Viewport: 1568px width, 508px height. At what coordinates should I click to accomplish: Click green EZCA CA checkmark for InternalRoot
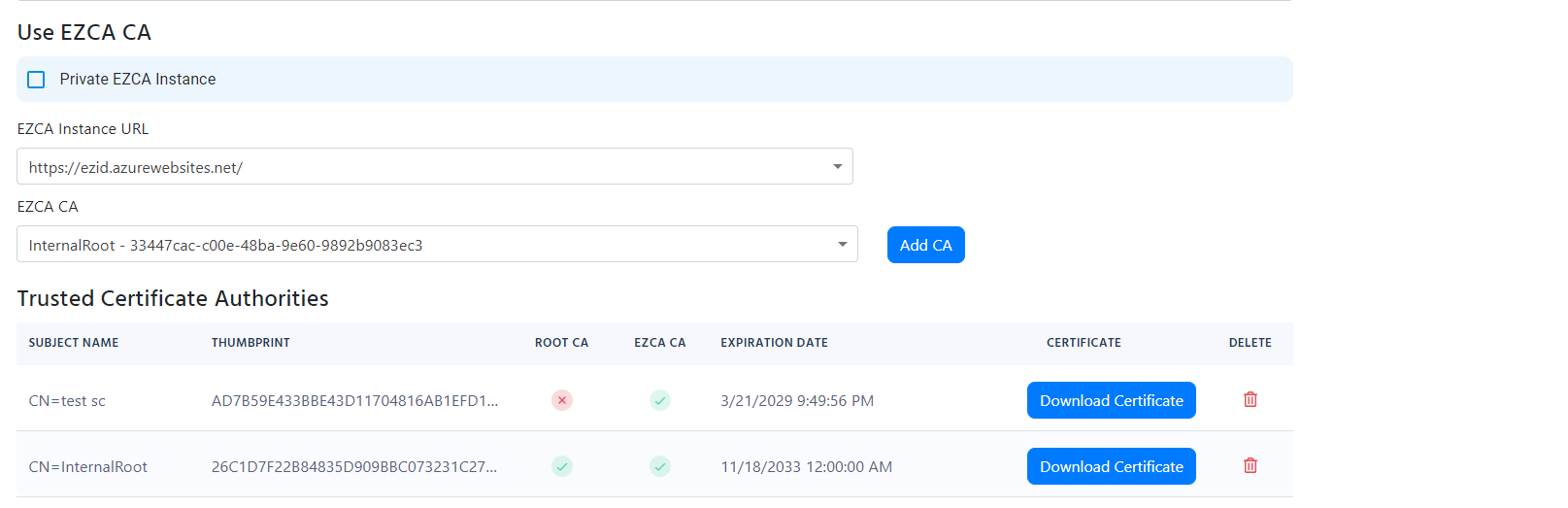(x=659, y=466)
